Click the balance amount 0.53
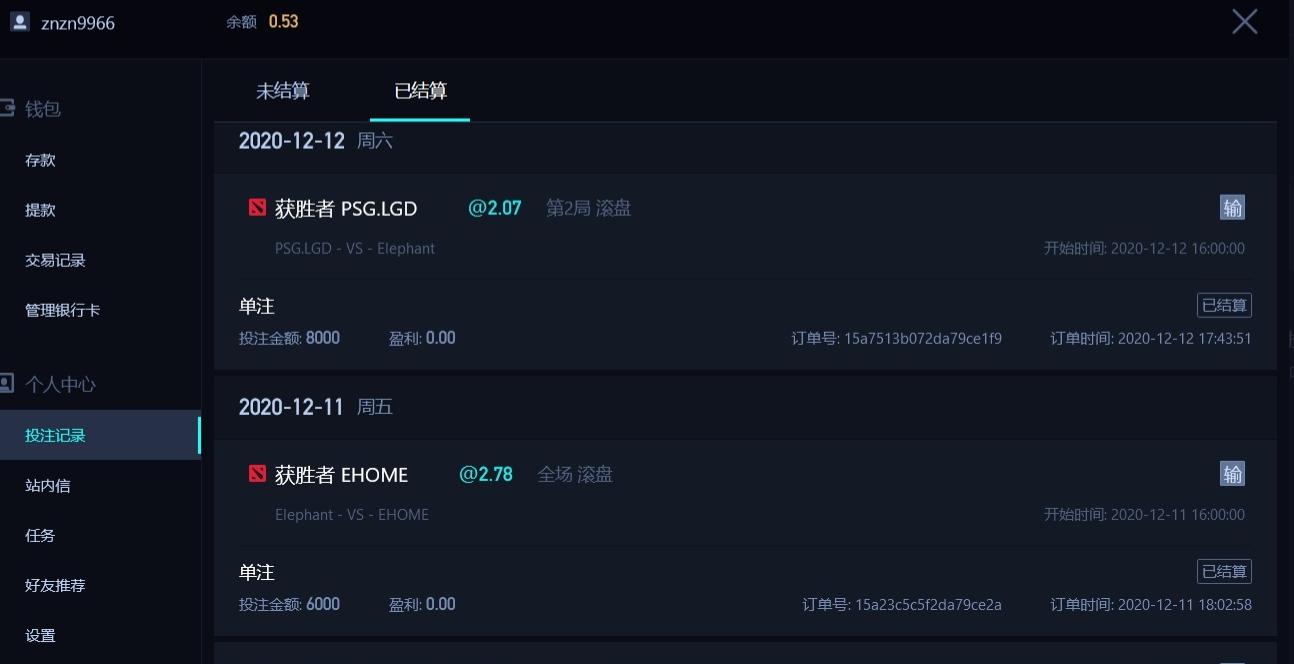The height and width of the screenshot is (664, 1294). coord(281,19)
